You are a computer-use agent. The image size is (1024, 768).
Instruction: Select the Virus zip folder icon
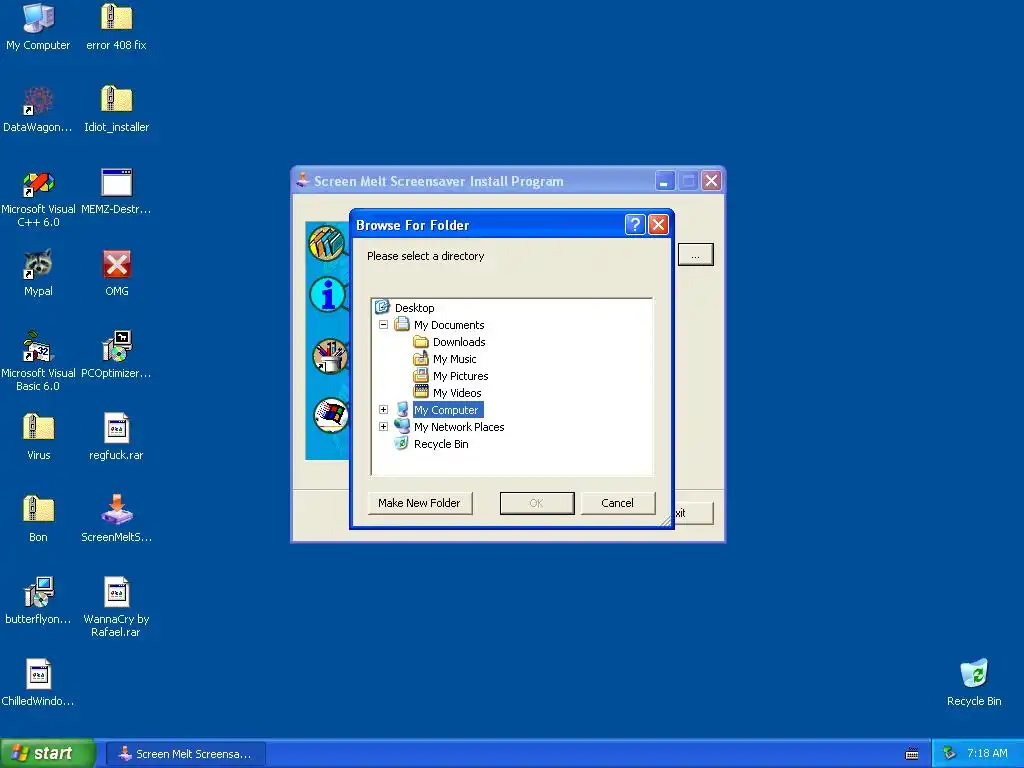pyautogui.click(x=38, y=436)
